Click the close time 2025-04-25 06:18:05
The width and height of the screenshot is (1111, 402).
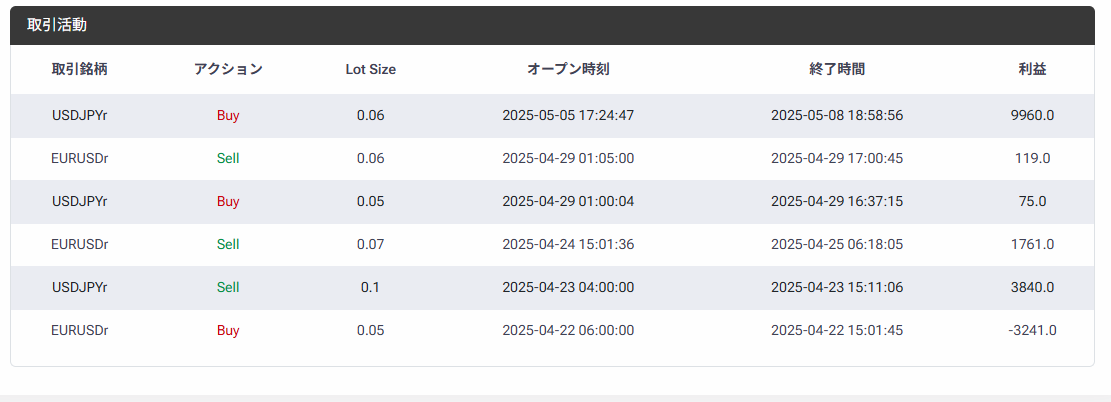837,245
